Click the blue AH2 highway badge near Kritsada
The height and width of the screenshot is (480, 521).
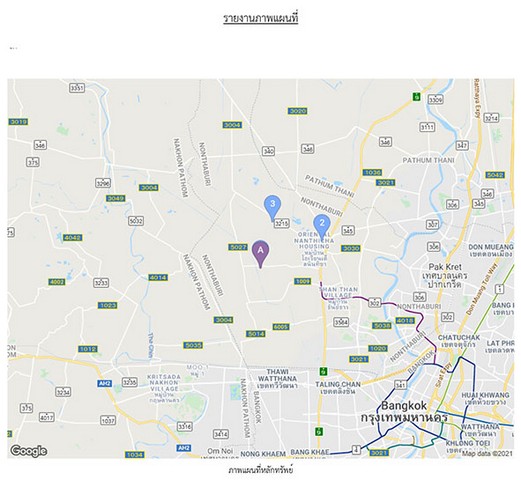pyautogui.click(x=104, y=383)
